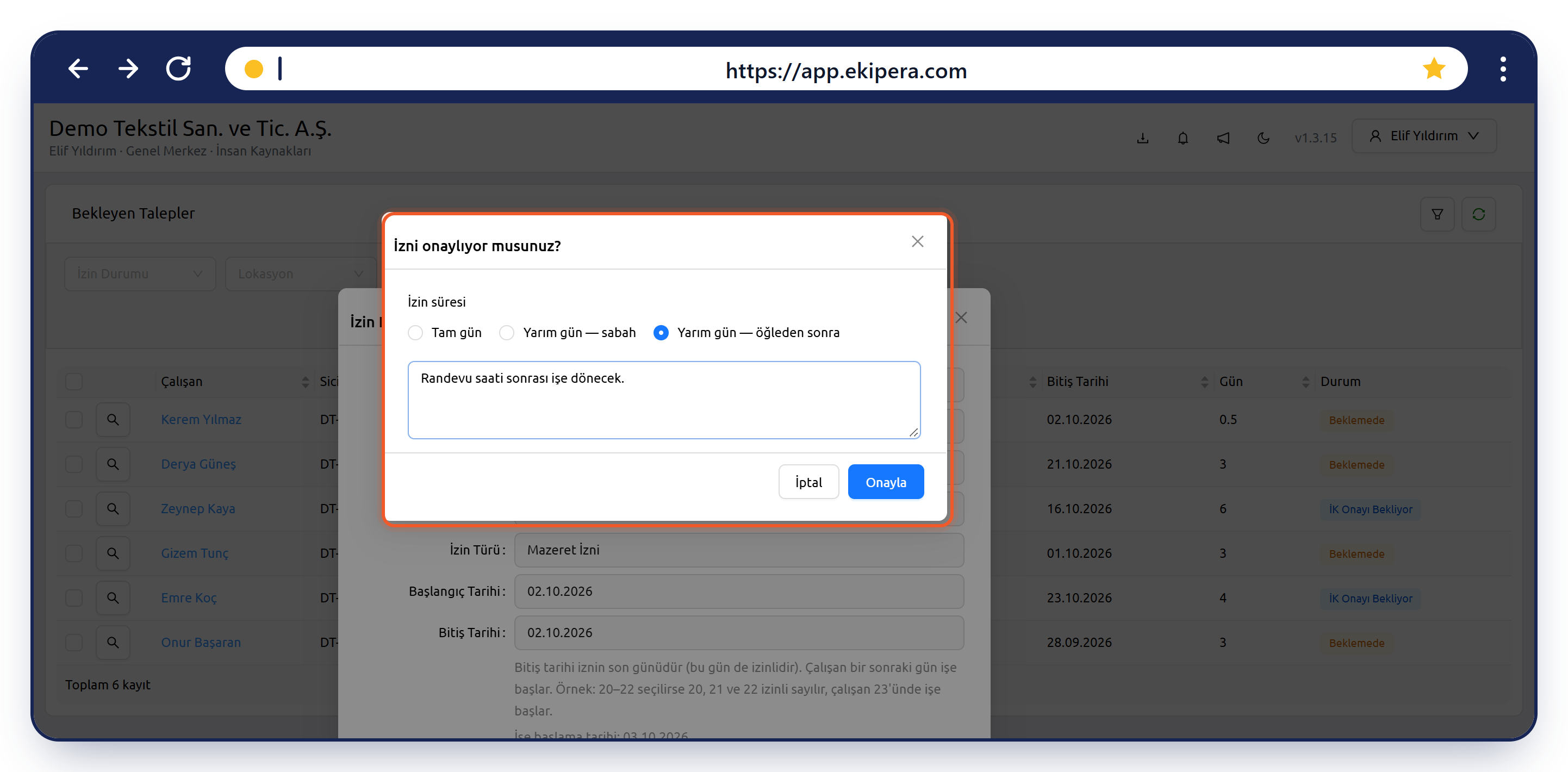Screen dimensions: 1568x772
Task: Click the browser forward arrow
Action: click(128, 69)
